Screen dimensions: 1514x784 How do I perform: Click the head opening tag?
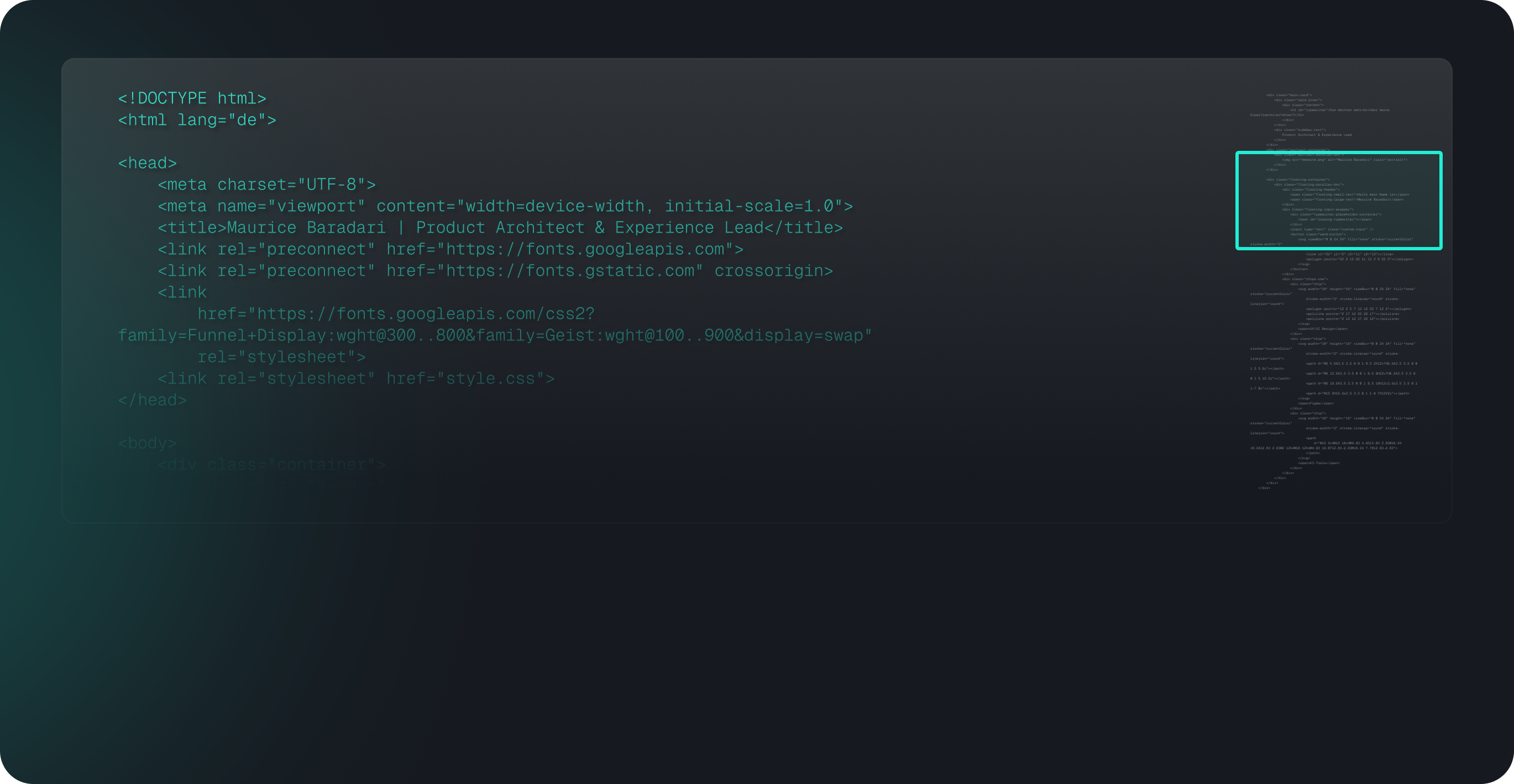(x=147, y=162)
